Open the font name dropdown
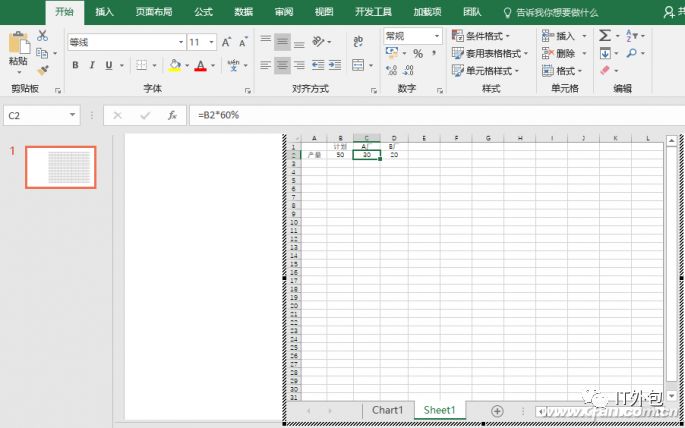 pyautogui.click(x=181, y=42)
